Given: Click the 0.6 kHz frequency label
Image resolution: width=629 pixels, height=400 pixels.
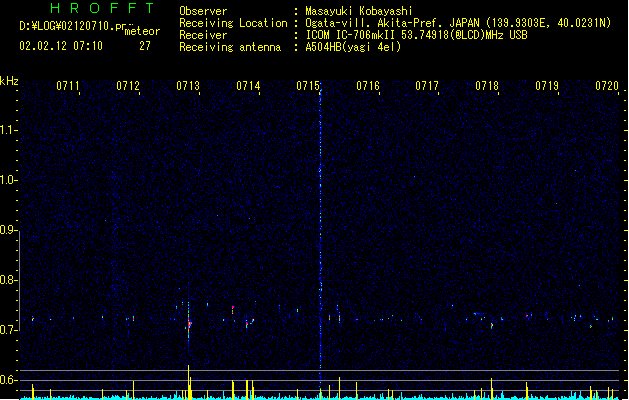Looking at the screenshot, I should click(x=8, y=380).
